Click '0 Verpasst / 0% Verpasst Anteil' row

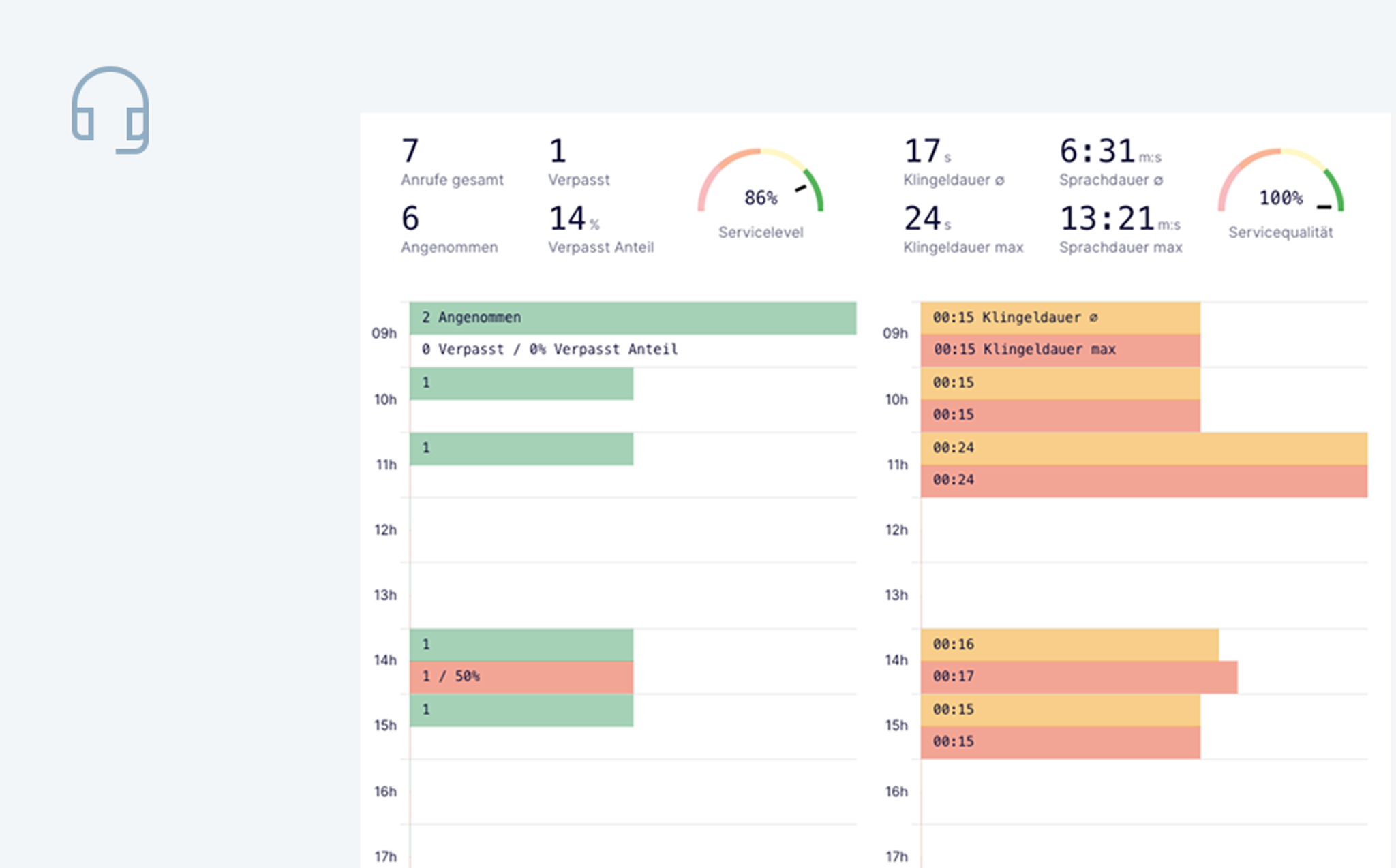(549, 350)
